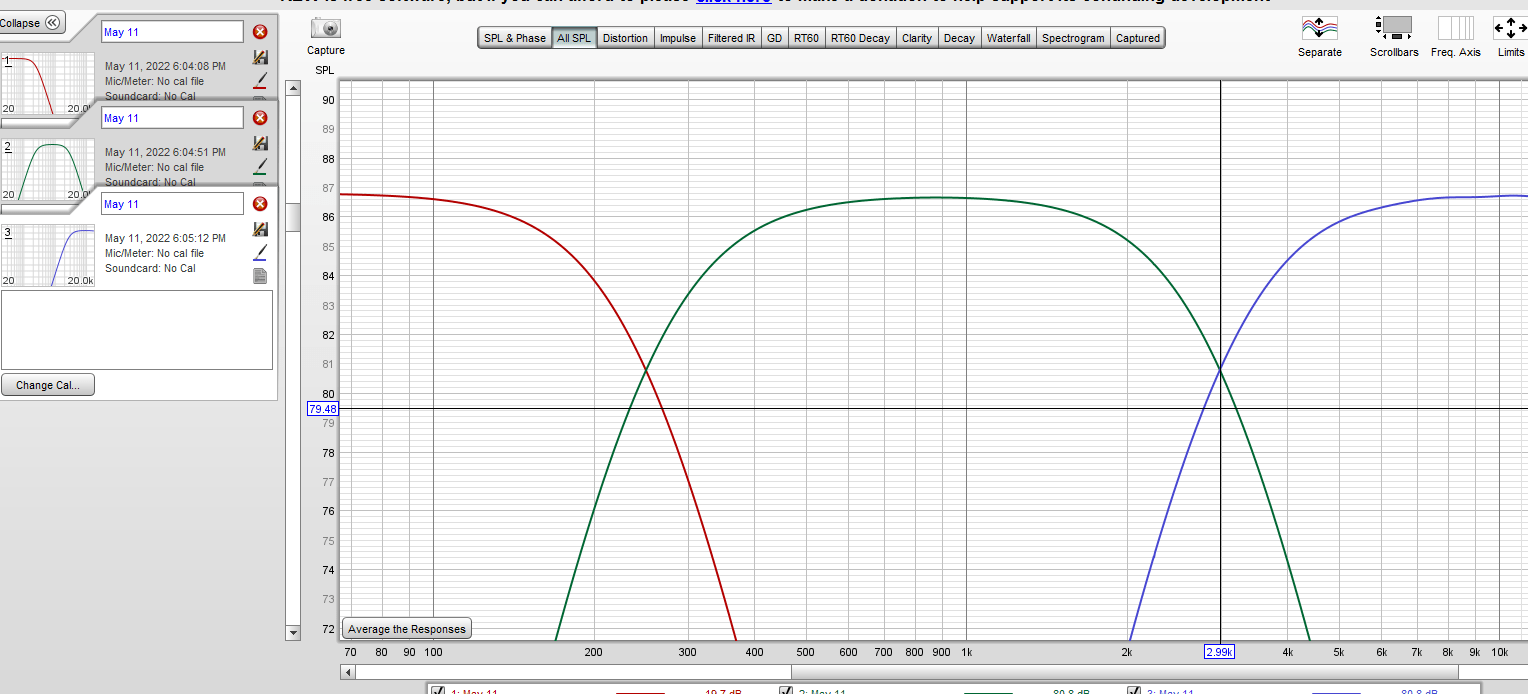Viewport: 1528px width, 694px height.
Task: Collapse the measurements panel
Action: [x=33, y=23]
